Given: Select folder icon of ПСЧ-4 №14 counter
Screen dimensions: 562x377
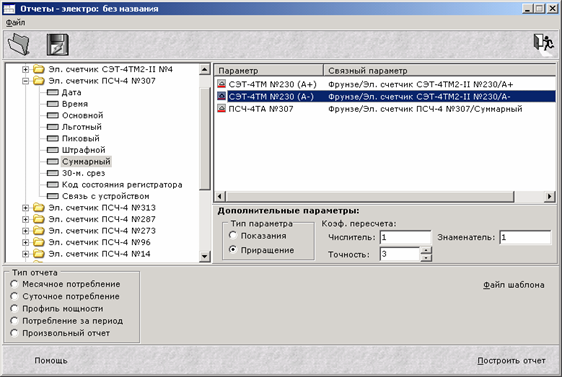Looking at the screenshot, I should coord(39,254).
